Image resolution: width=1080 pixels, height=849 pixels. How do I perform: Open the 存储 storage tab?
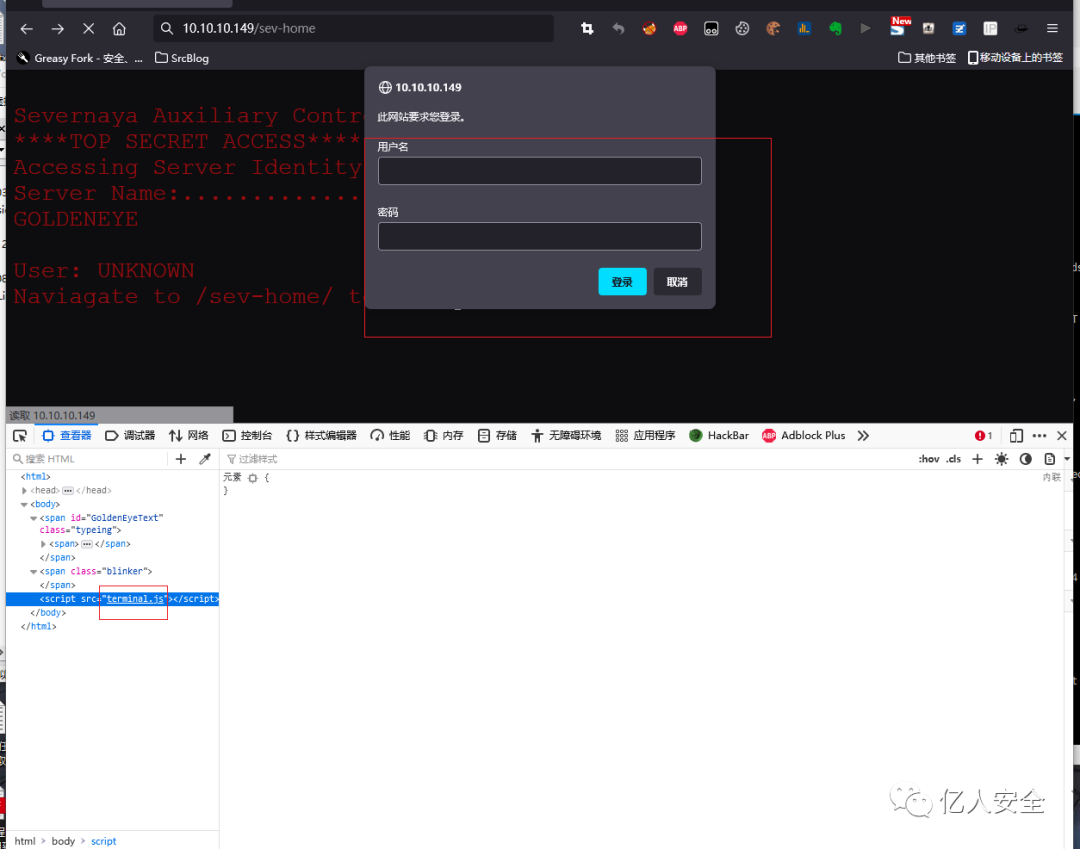[497, 436]
